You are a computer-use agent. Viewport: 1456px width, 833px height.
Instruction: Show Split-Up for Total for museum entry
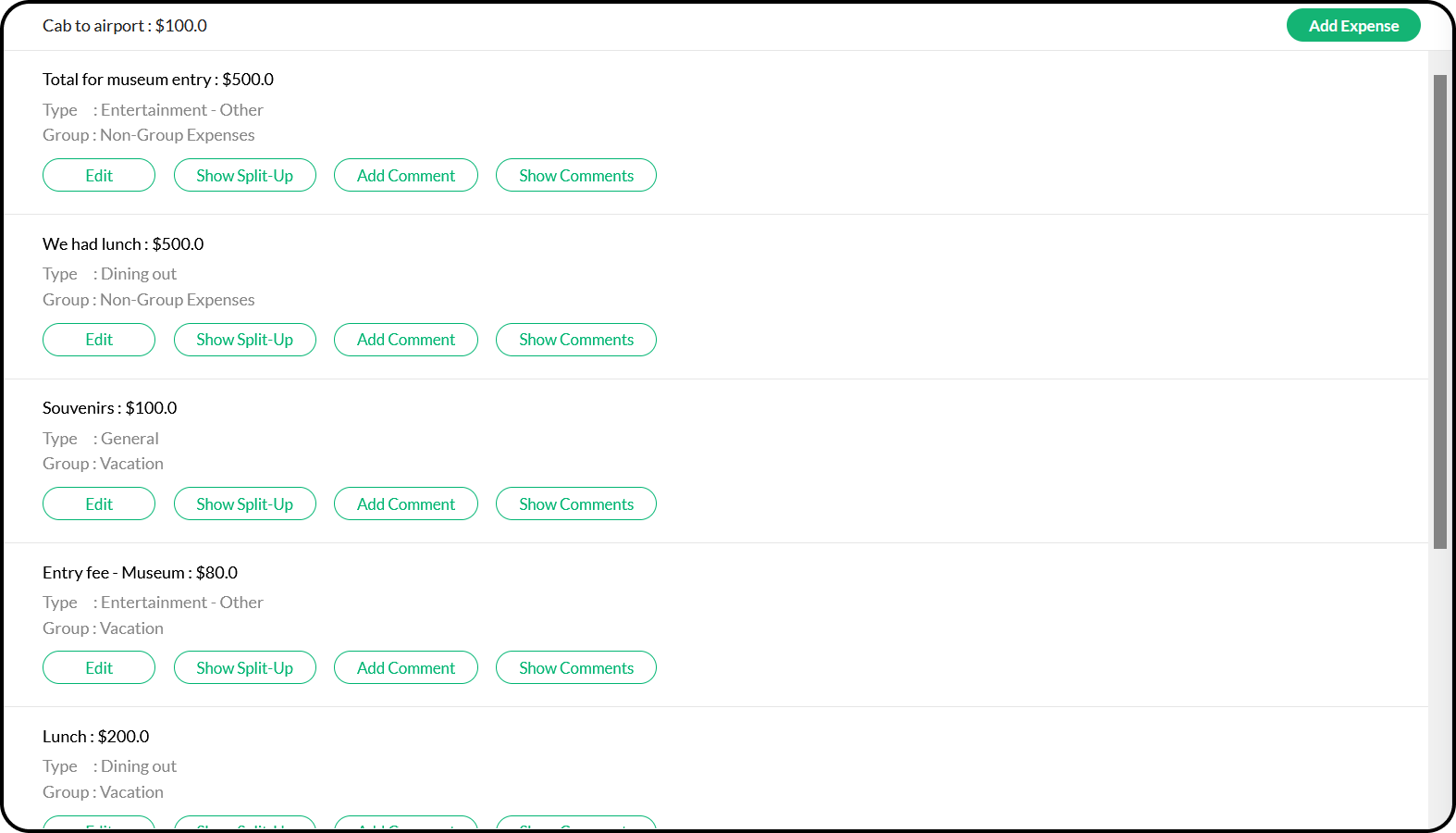pos(245,175)
